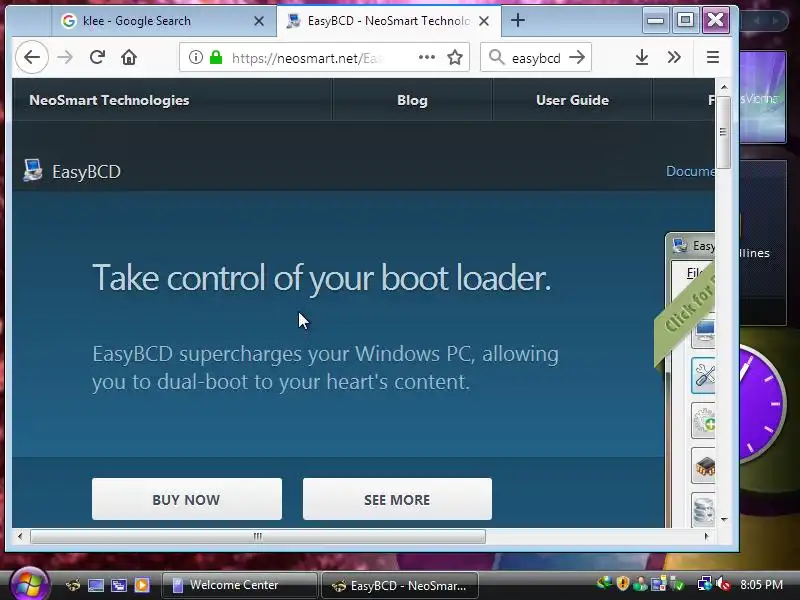Viewport: 800px width, 600px height.
Task: View the green padlock connection details
Action: [x=216, y=57]
